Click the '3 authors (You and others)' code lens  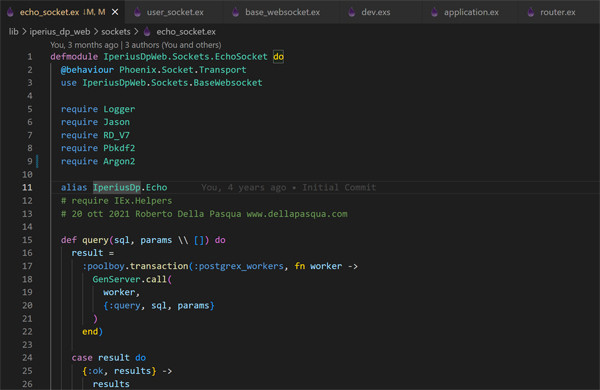pyautogui.click(x=173, y=45)
